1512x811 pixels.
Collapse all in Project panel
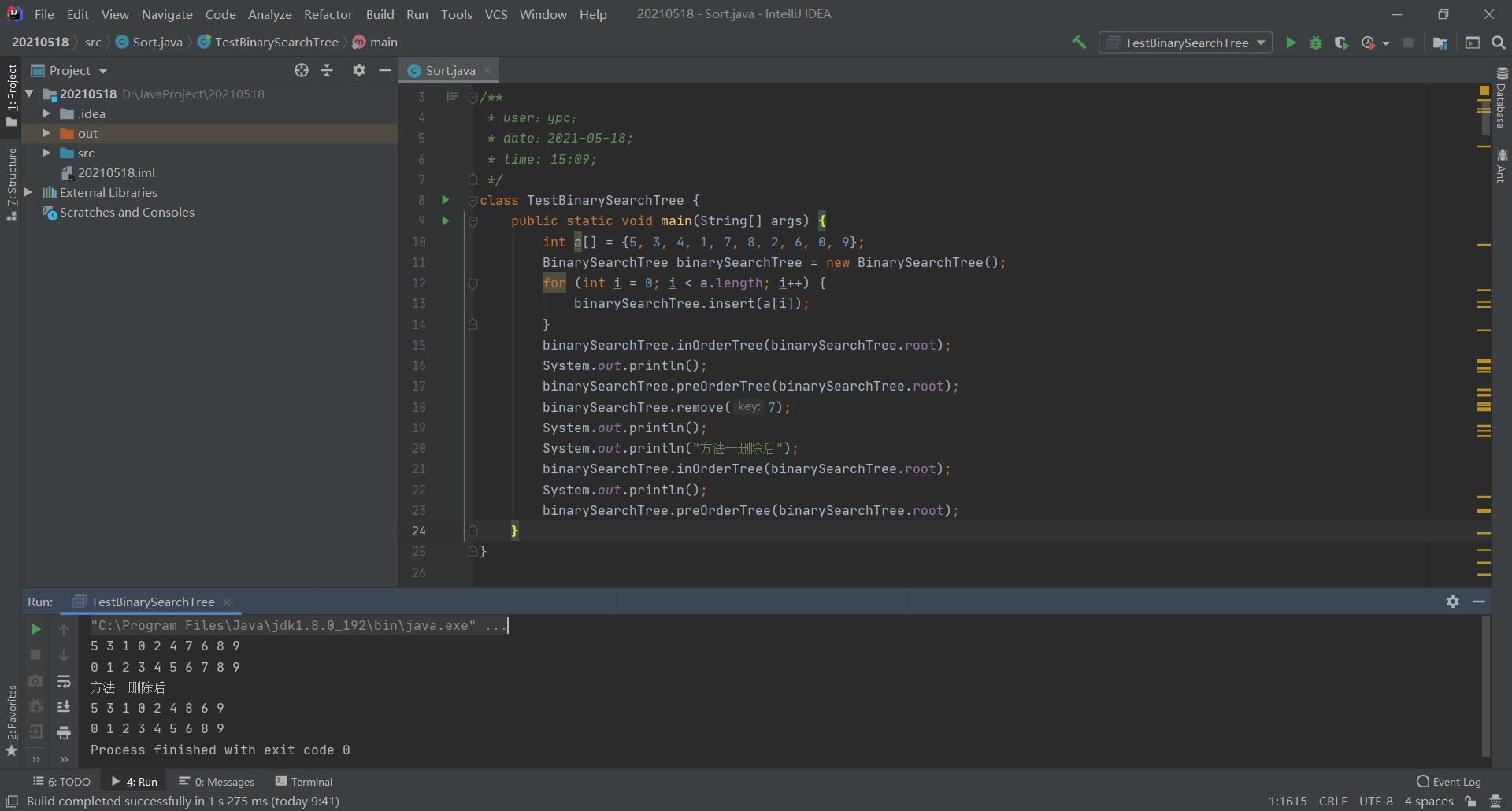327,70
